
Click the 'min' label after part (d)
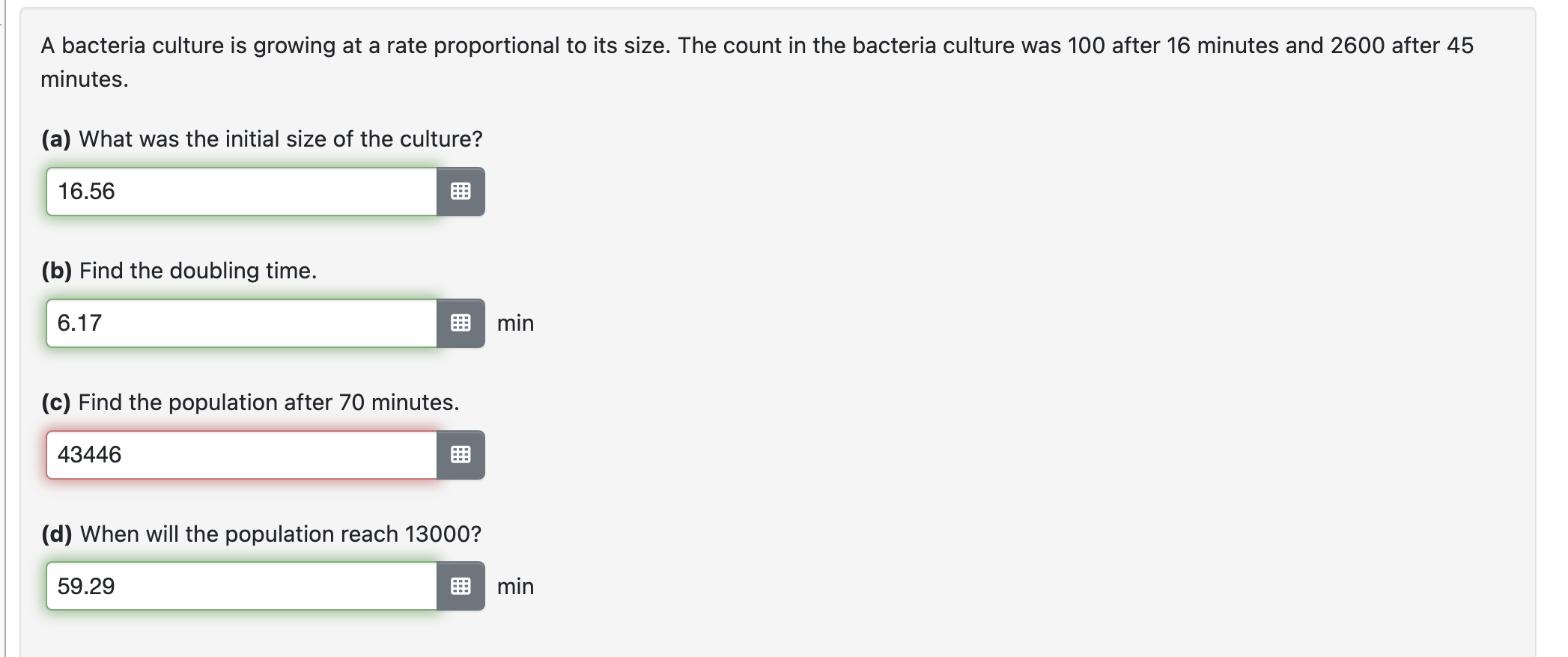tap(515, 587)
